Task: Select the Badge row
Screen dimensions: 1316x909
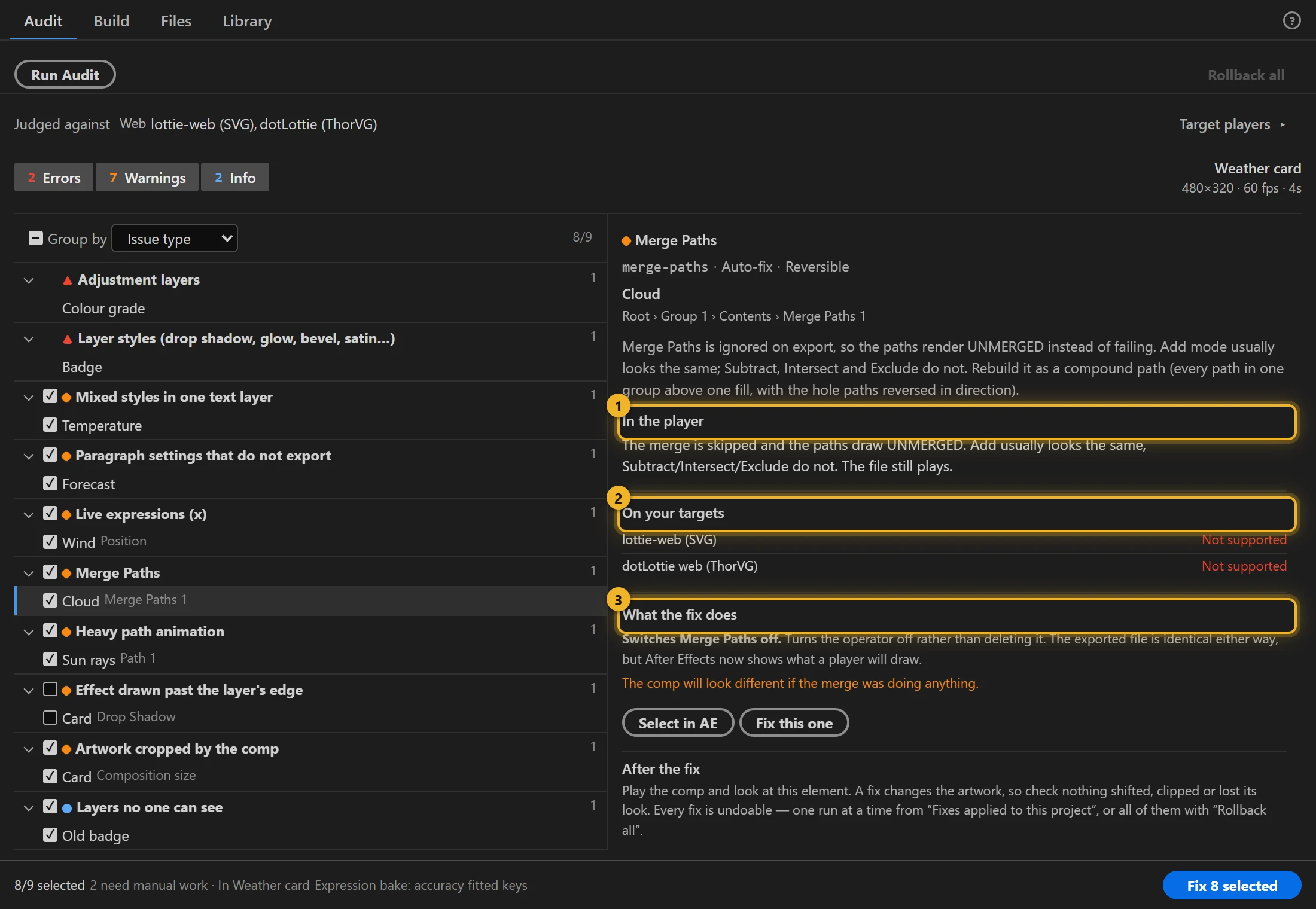Action: (x=310, y=367)
